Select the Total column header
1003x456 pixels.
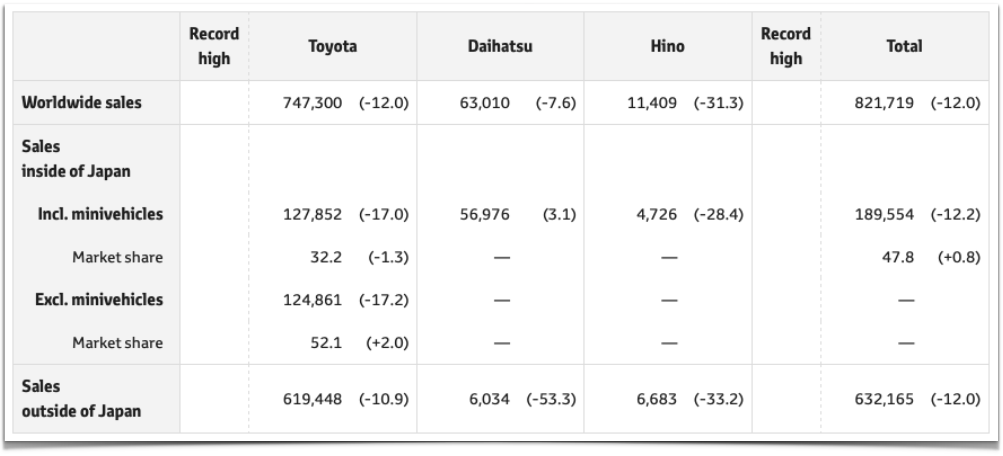(x=904, y=46)
